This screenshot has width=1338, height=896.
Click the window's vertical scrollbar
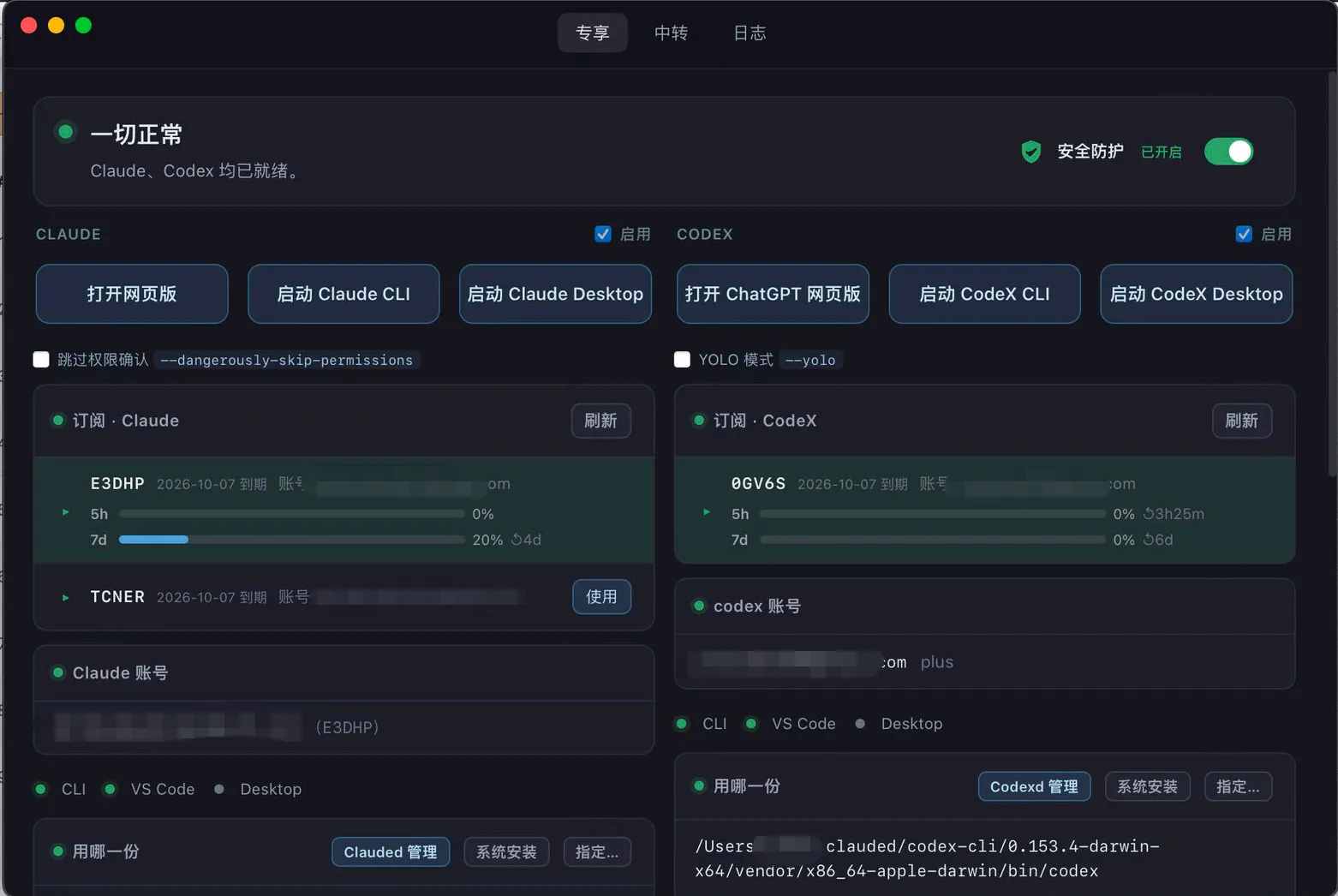[1332, 274]
